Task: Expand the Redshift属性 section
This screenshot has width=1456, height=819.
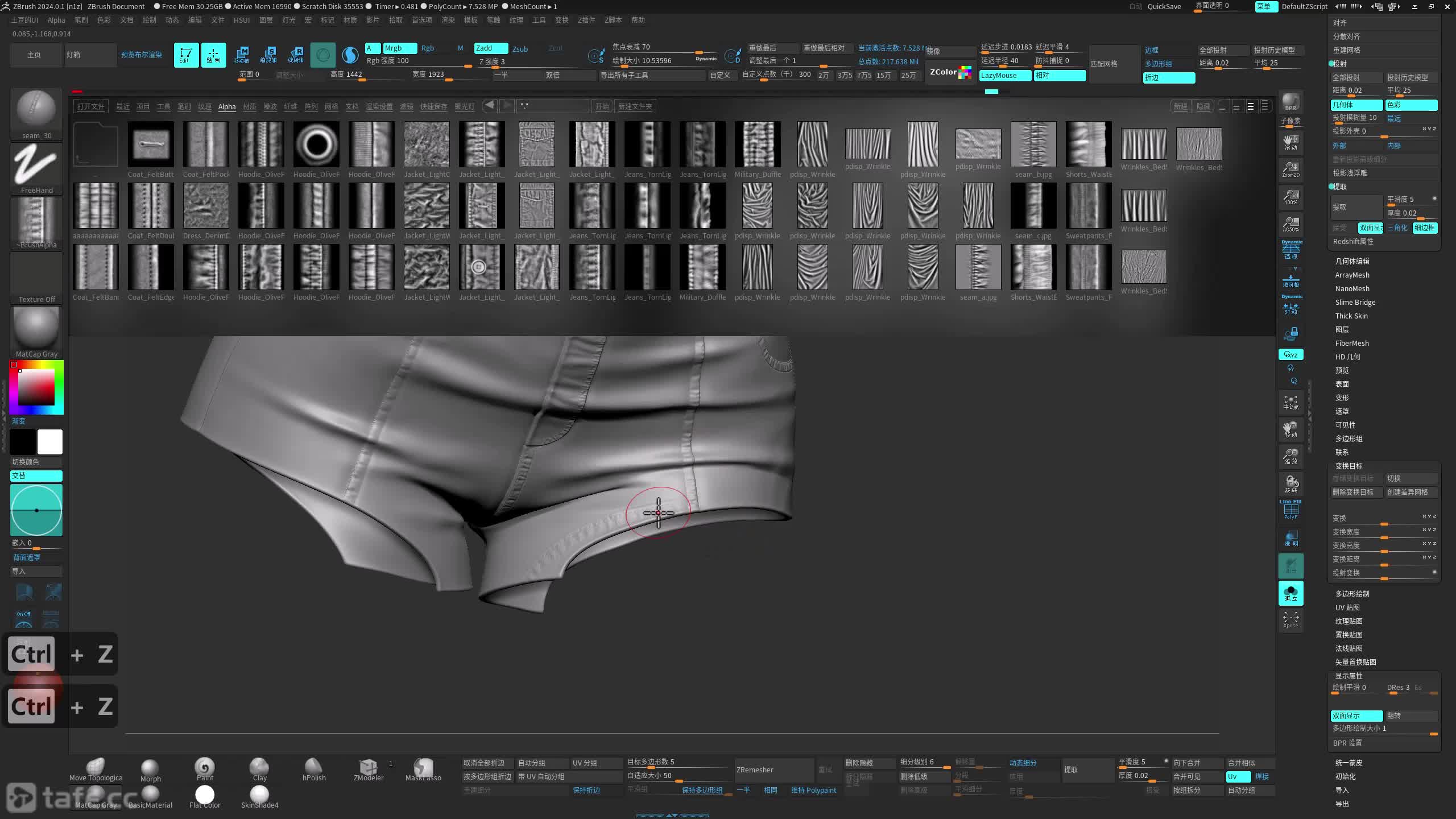Action: (x=1353, y=242)
